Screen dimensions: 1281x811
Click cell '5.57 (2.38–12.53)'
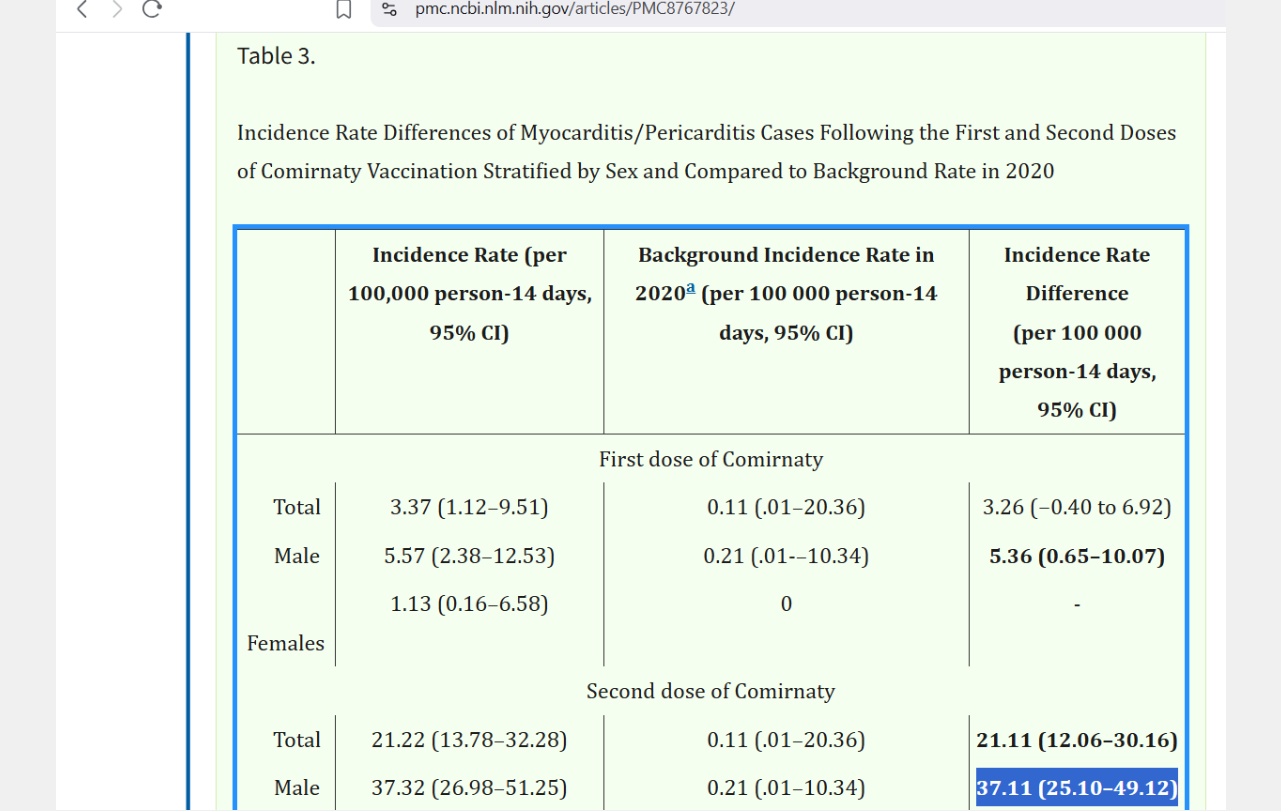[469, 556]
